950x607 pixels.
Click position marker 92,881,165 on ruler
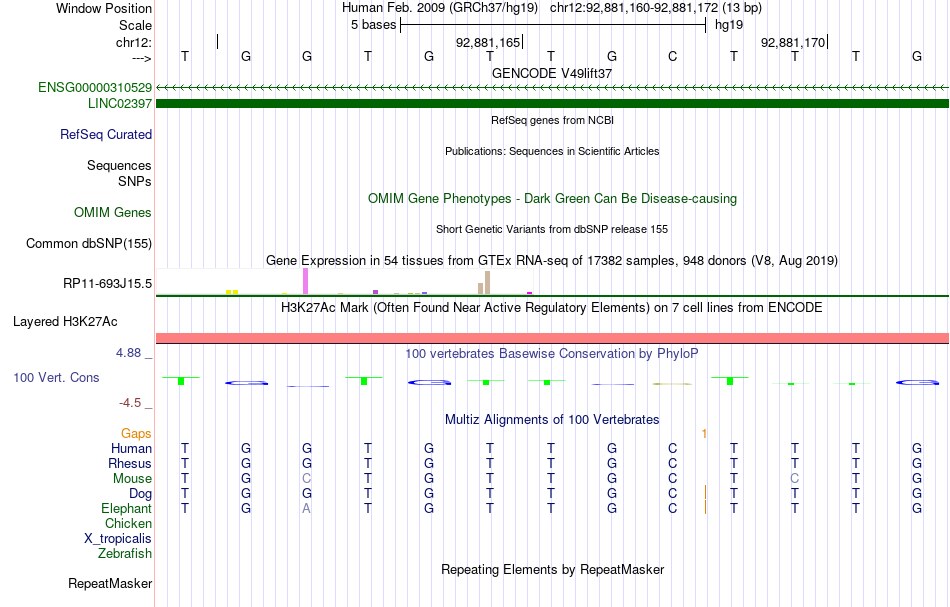coord(488,42)
